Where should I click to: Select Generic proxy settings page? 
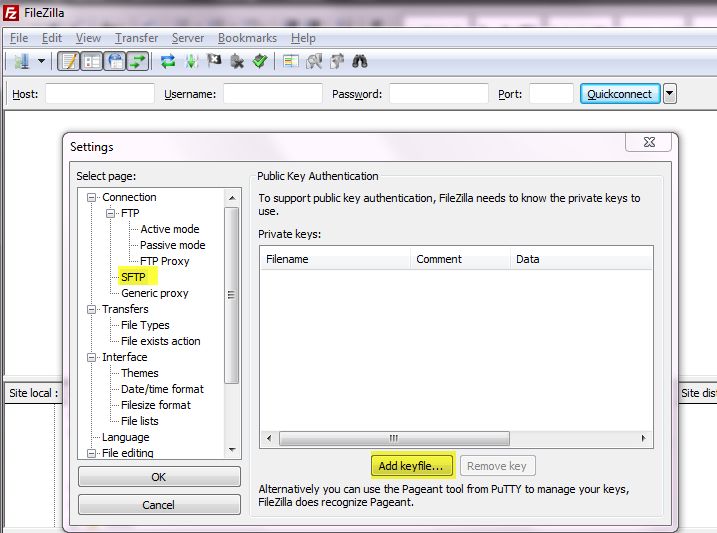[155, 293]
